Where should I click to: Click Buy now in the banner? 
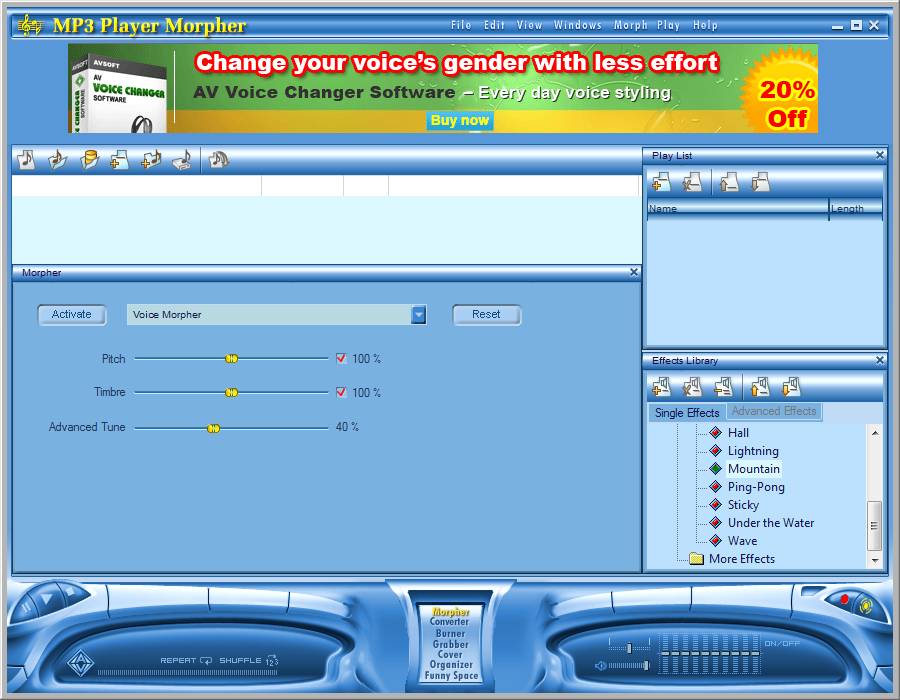tap(460, 120)
